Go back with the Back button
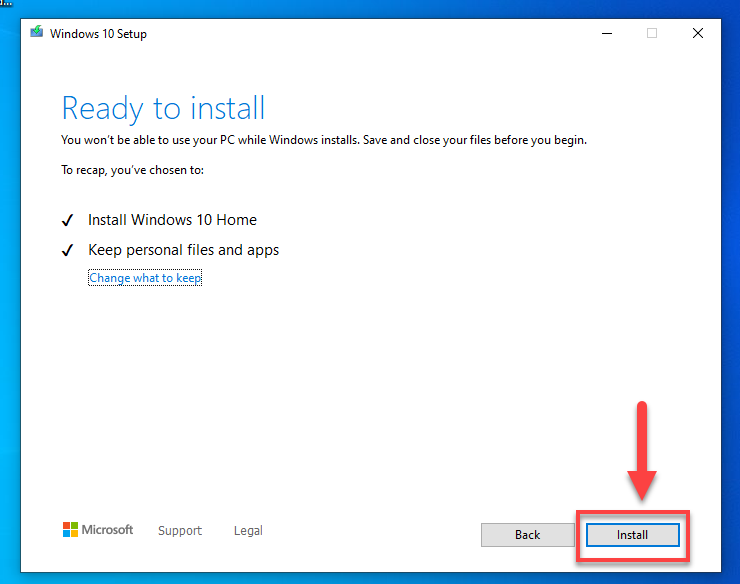 (x=528, y=535)
